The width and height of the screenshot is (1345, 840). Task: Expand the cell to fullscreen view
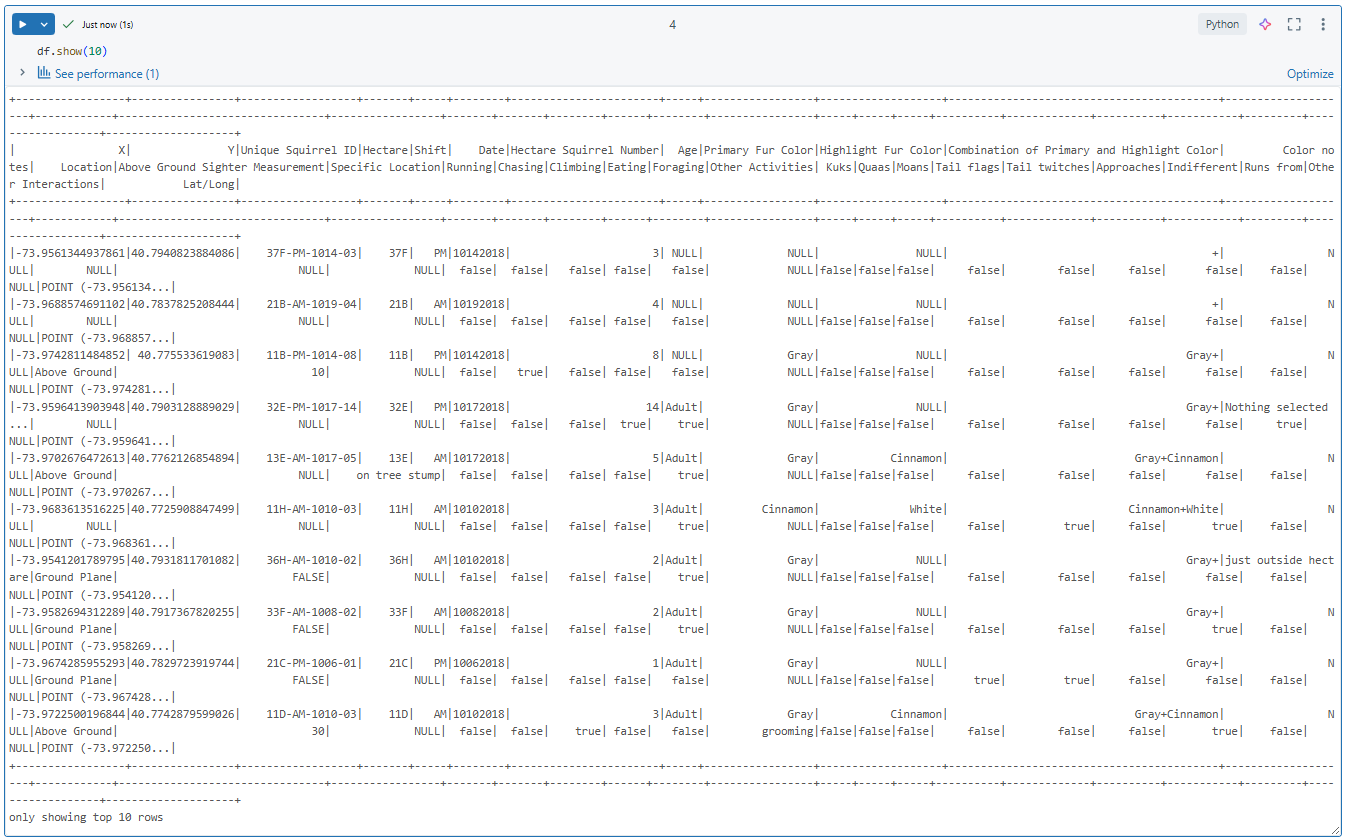click(1294, 24)
